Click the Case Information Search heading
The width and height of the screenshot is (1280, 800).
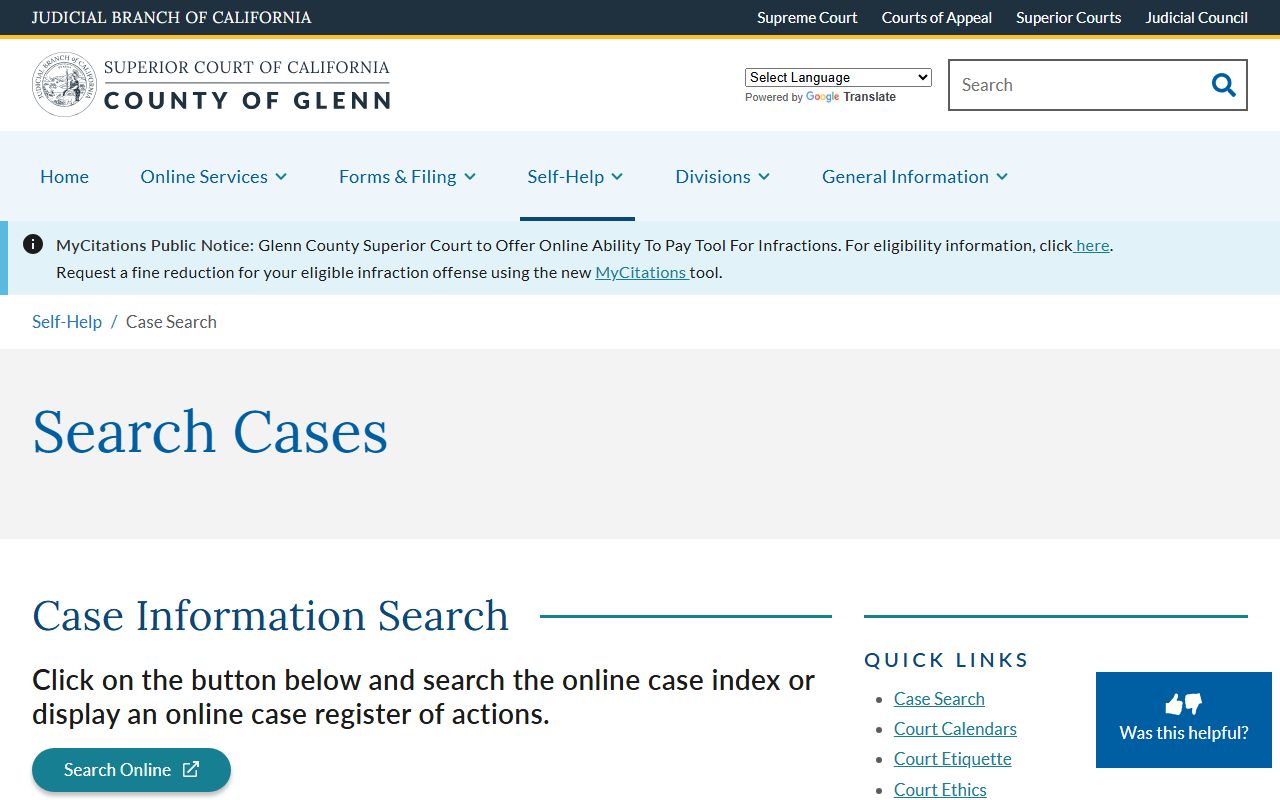pyautogui.click(x=271, y=615)
